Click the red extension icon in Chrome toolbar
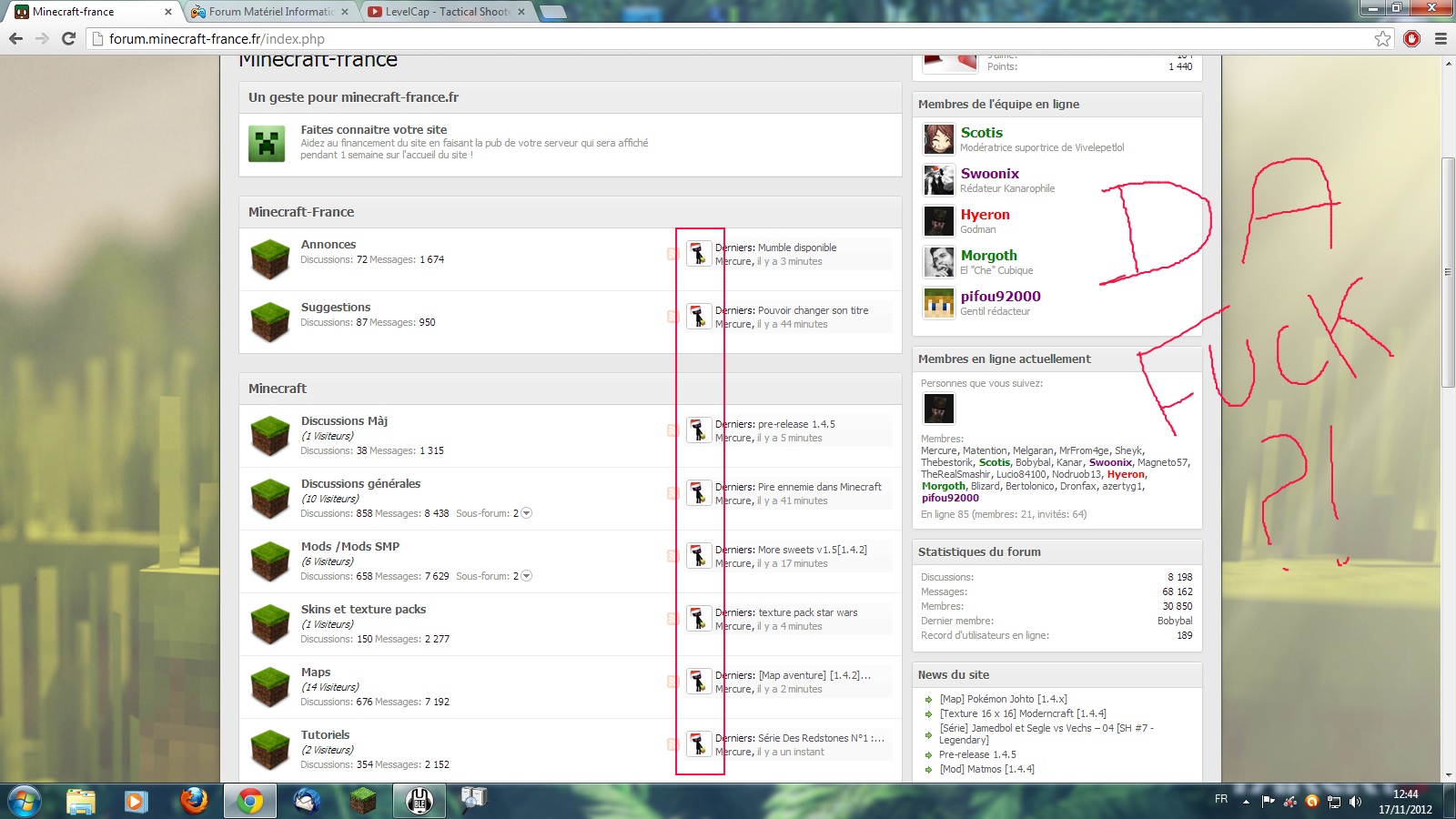 (1411, 38)
